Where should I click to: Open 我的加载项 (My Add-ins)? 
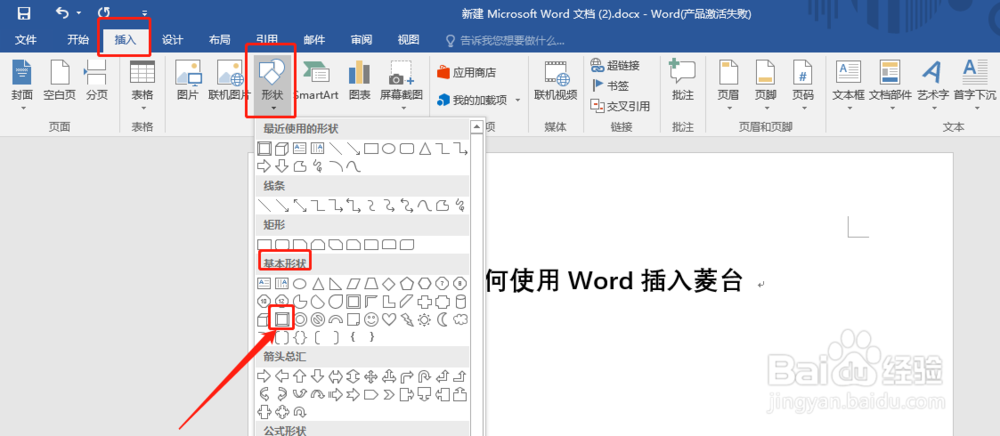[x=478, y=100]
